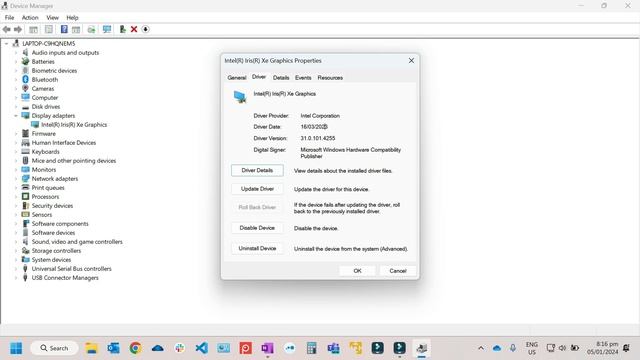Open Windows Start menu
640x360 pixels.
pos(16,348)
